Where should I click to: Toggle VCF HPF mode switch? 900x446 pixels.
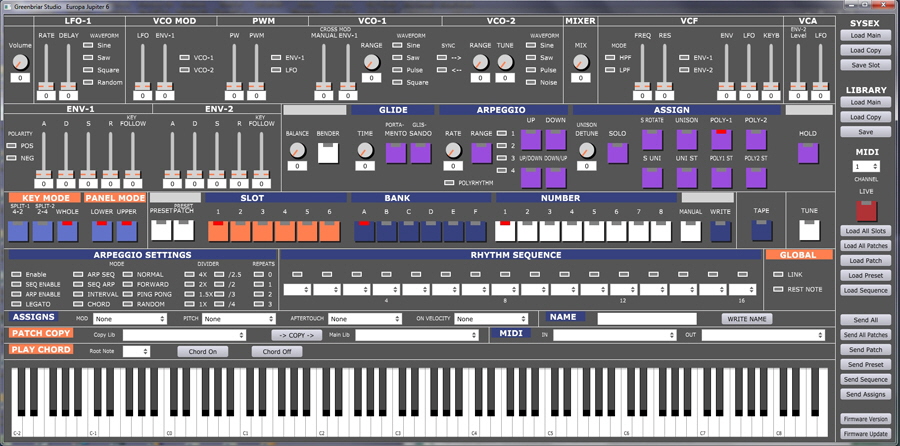tap(610, 57)
